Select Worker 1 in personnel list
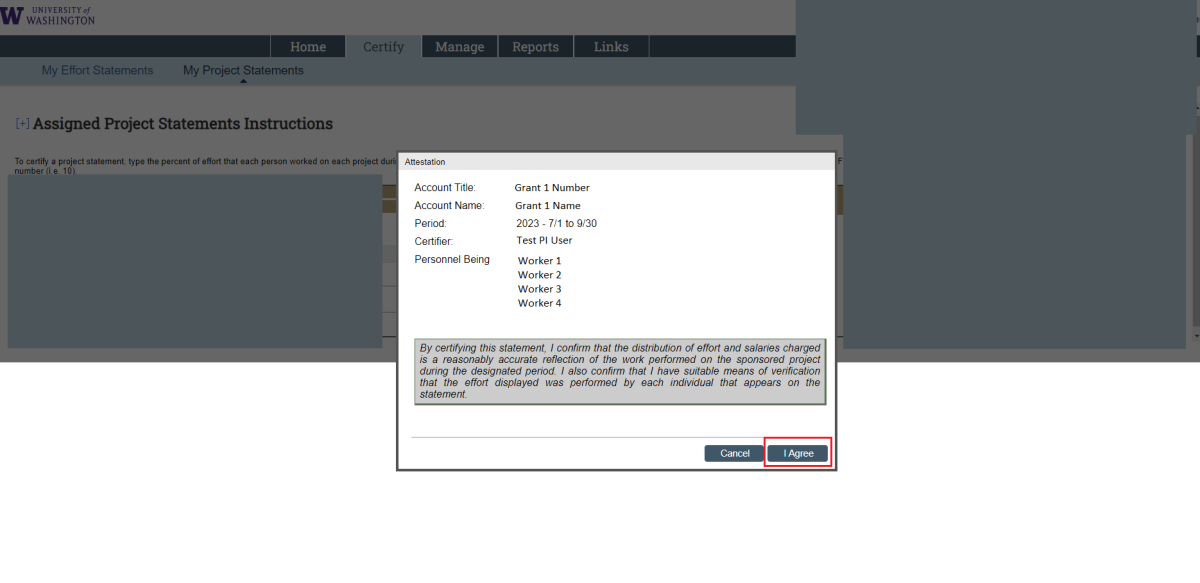This screenshot has width=1200, height=583. (539, 261)
